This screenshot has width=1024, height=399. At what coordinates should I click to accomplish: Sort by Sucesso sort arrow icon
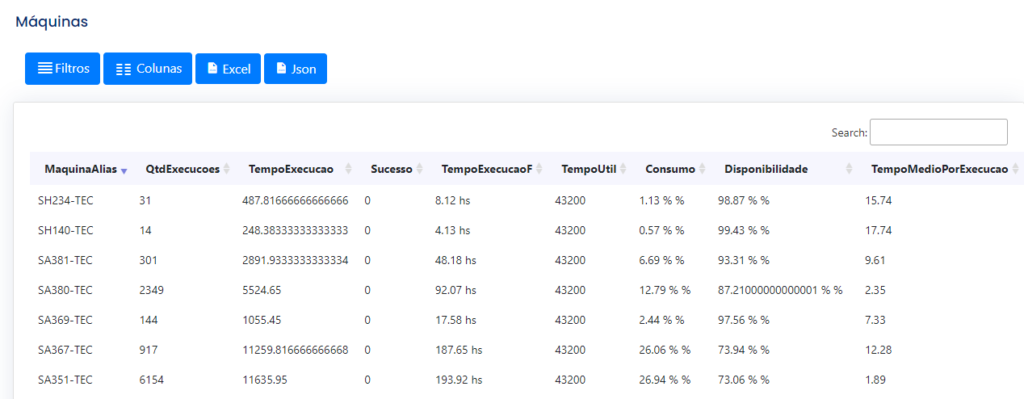click(x=419, y=169)
